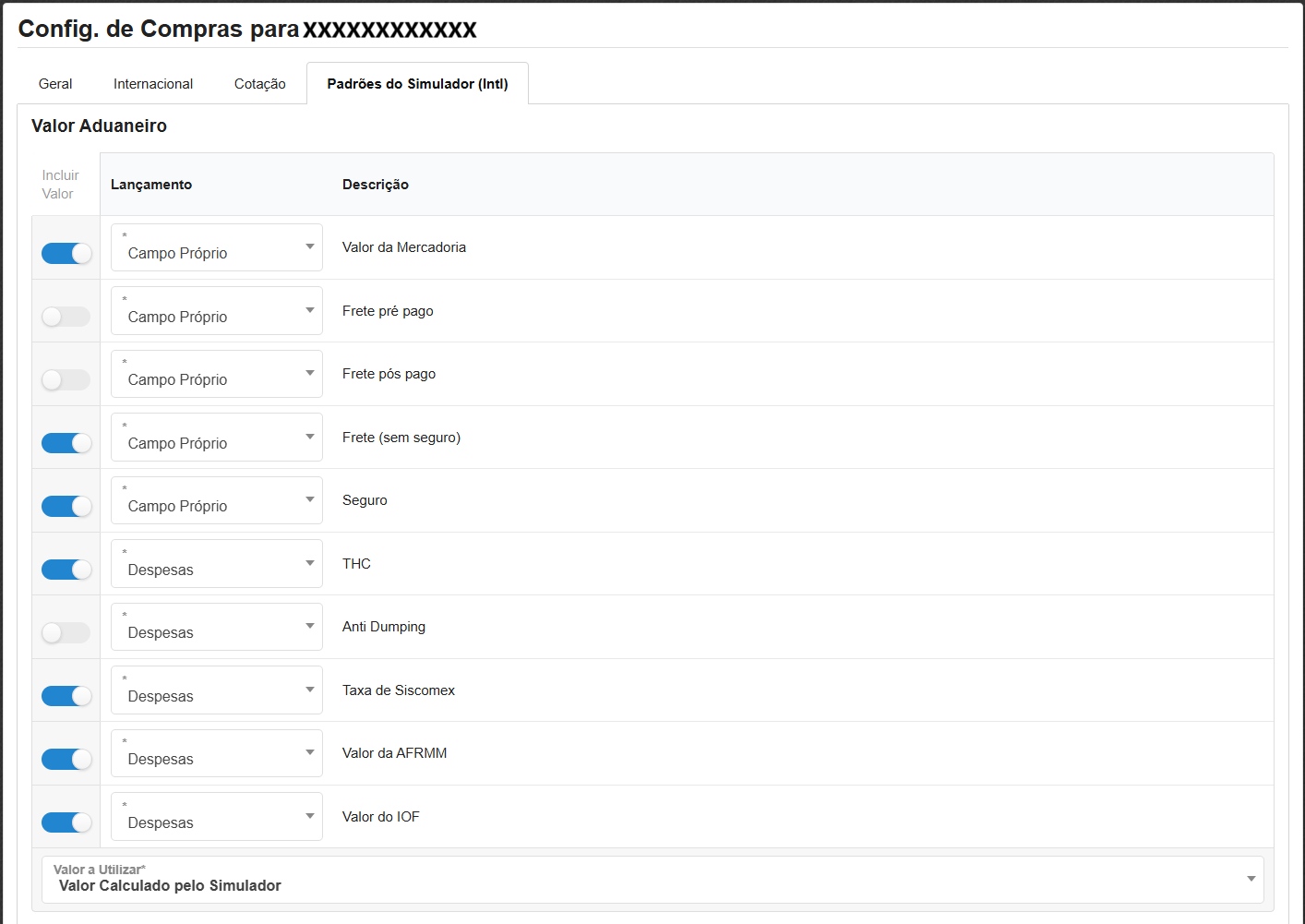Enable the Anti Dumping switch
Image resolution: width=1305 pixels, height=924 pixels.
[x=66, y=632]
